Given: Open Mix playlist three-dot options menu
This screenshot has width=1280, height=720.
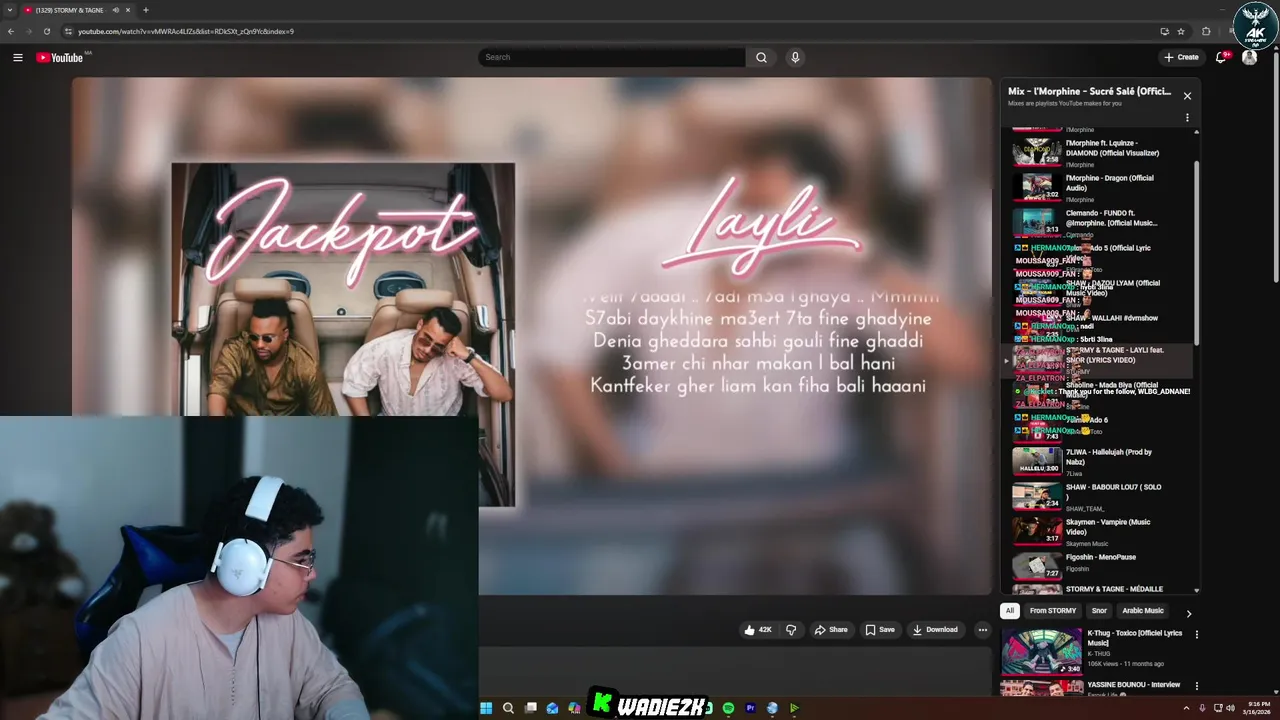Looking at the screenshot, I should coord(1187,117).
